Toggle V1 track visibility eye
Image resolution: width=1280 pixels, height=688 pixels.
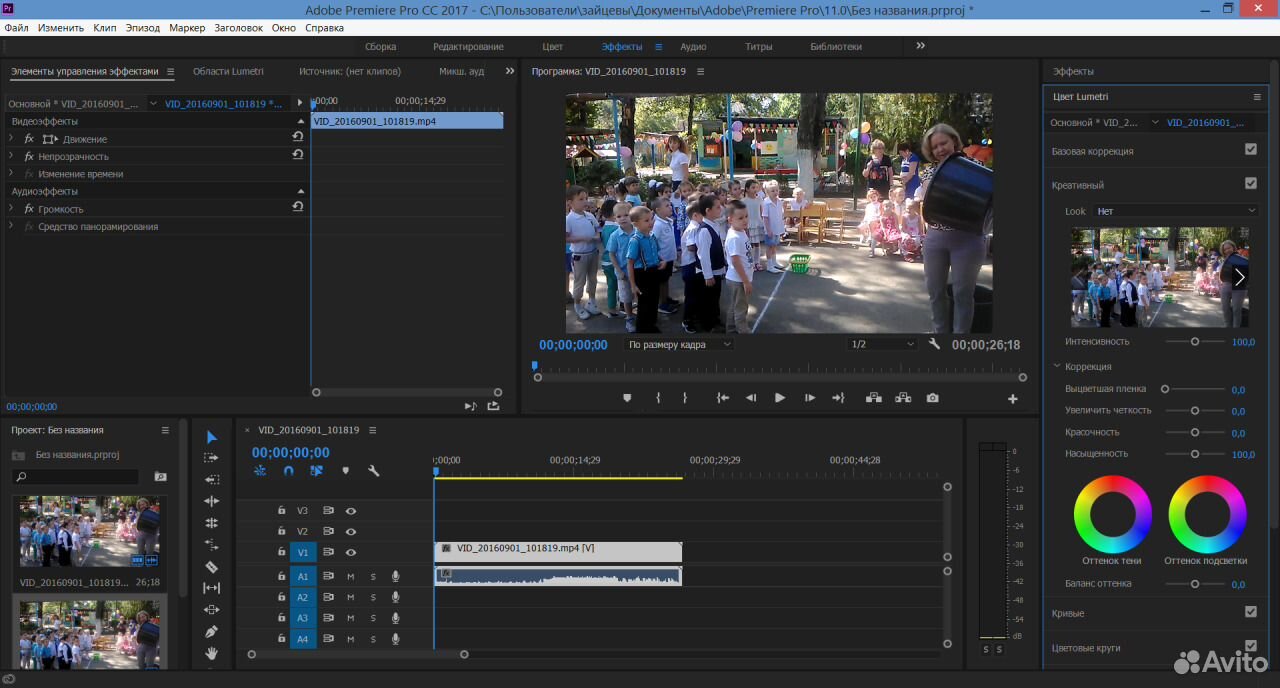click(x=351, y=553)
